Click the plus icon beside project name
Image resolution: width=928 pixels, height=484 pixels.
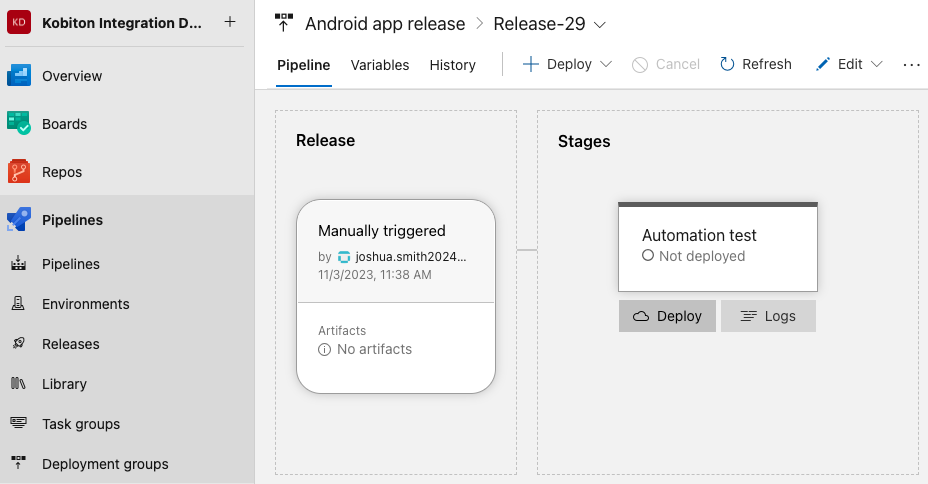tap(230, 22)
